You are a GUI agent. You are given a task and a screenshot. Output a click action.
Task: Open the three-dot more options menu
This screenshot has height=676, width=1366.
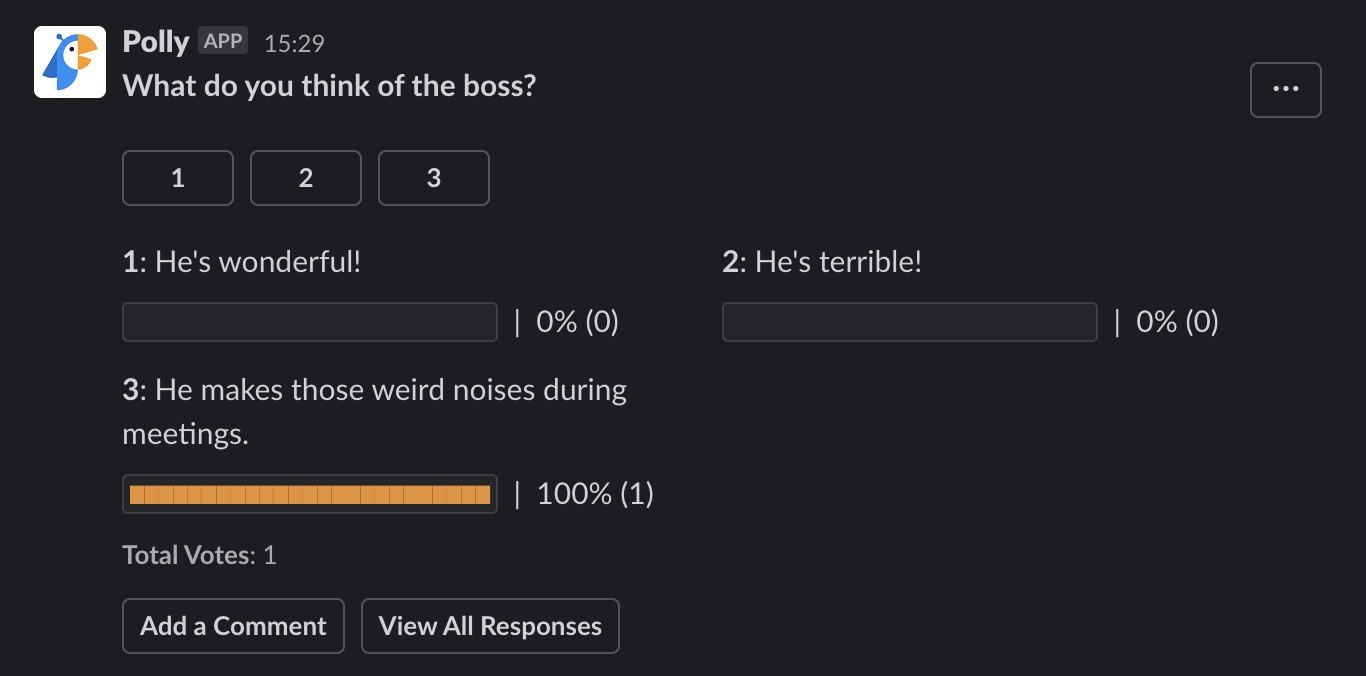click(x=1285, y=89)
